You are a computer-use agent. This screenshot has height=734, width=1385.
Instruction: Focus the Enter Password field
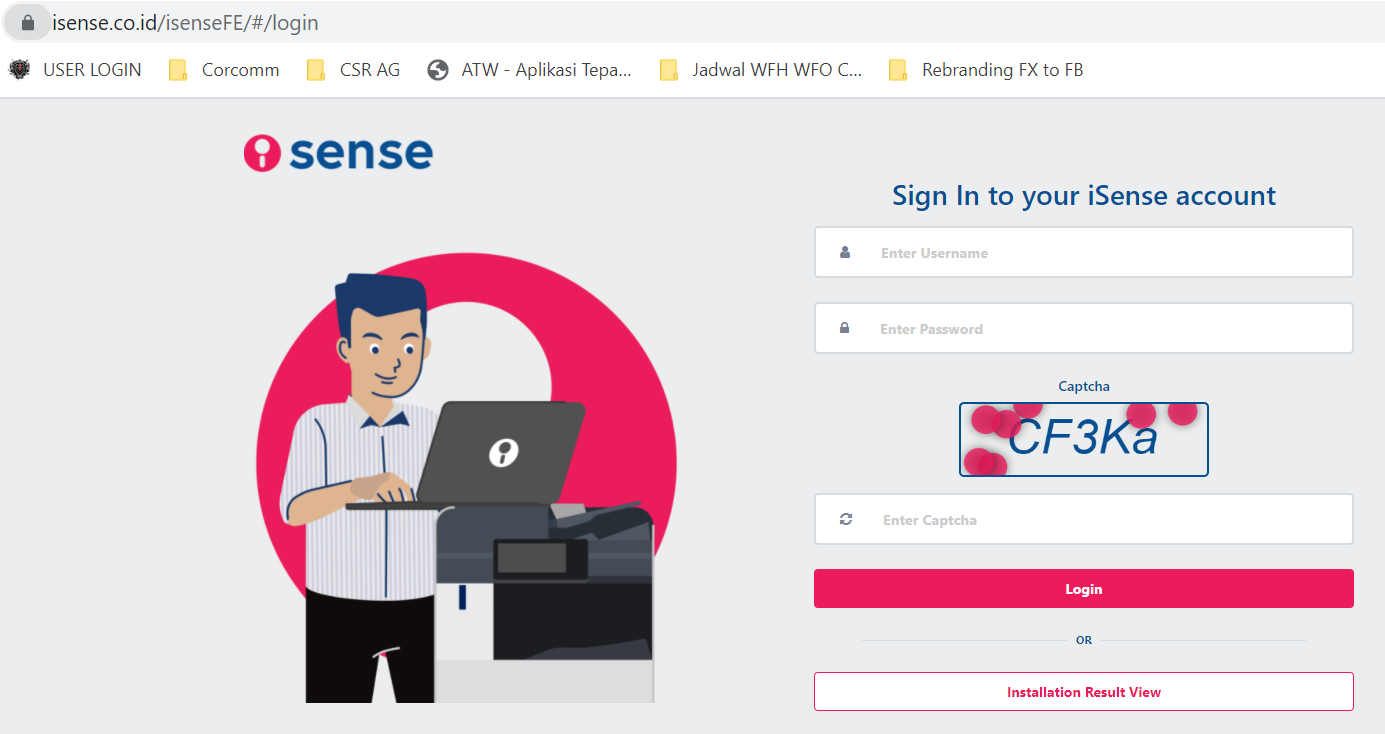click(x=1083, y=328)
